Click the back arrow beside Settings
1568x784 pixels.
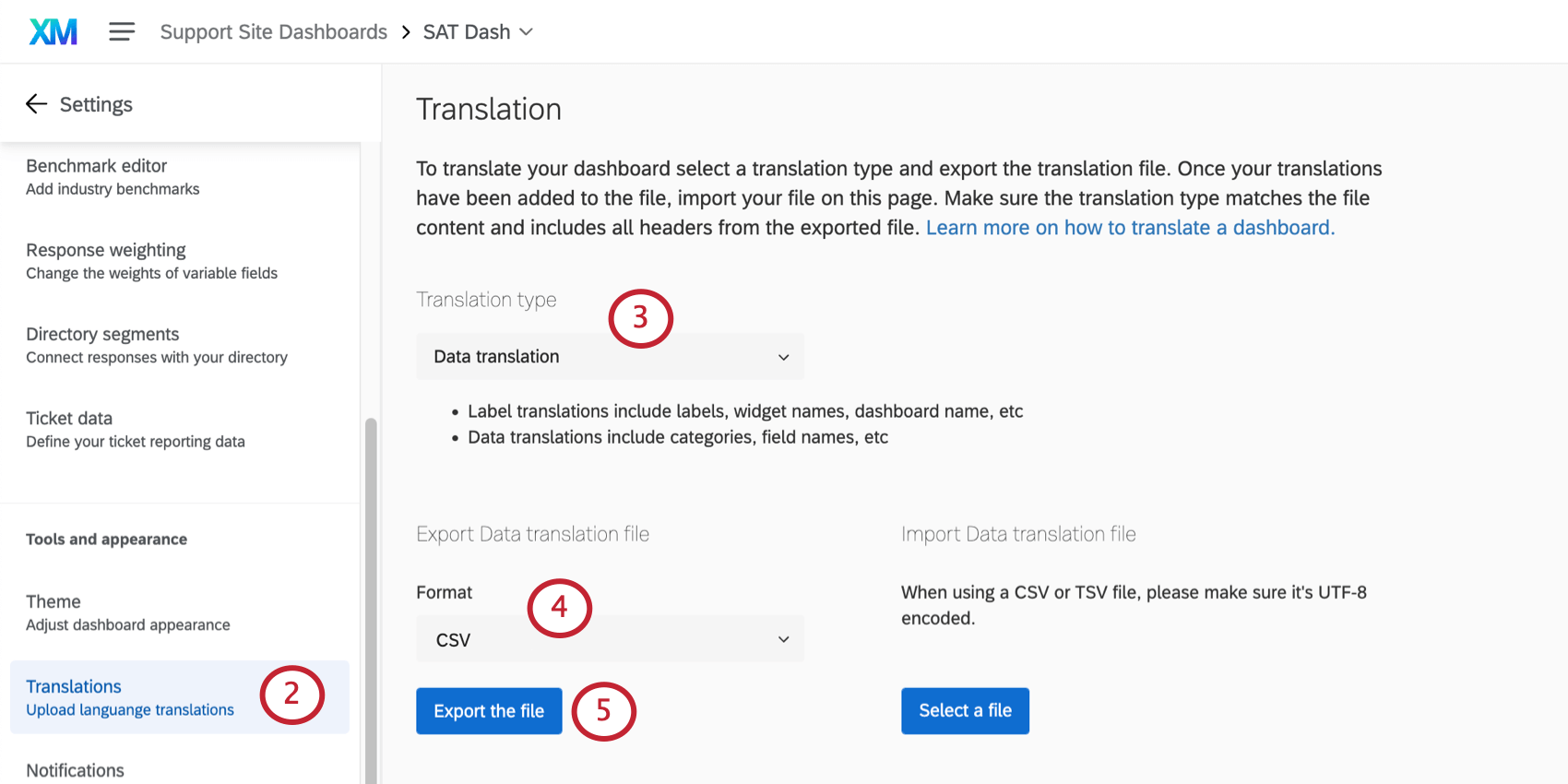pos(37,104)
